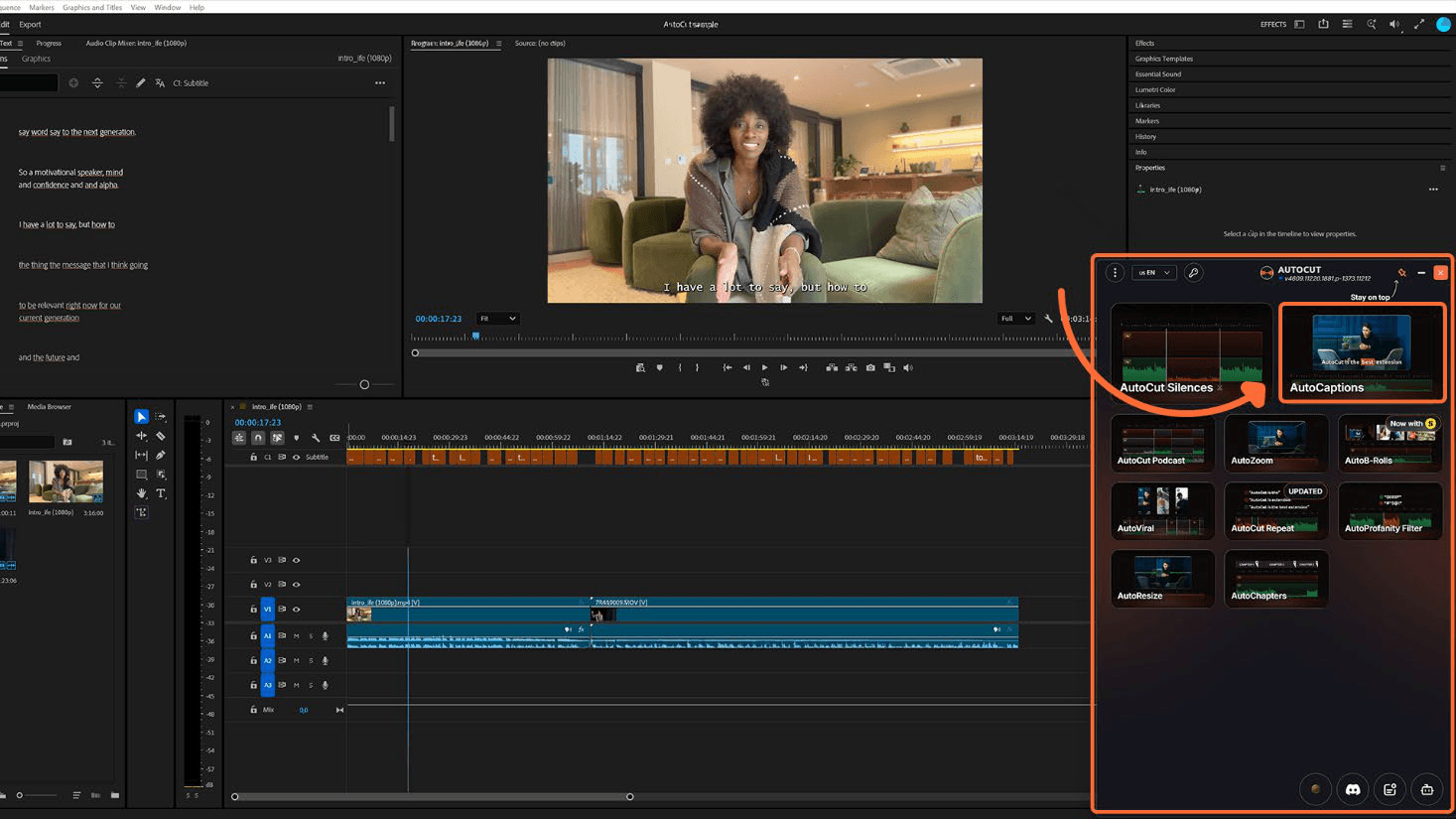The image size is (1456, 819).
Task: Open timeline sequence panel menu
Action: click(310, 407)
